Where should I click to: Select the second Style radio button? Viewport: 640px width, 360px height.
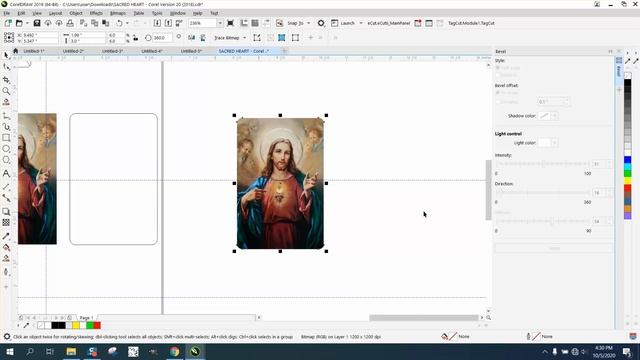[498, 75]
